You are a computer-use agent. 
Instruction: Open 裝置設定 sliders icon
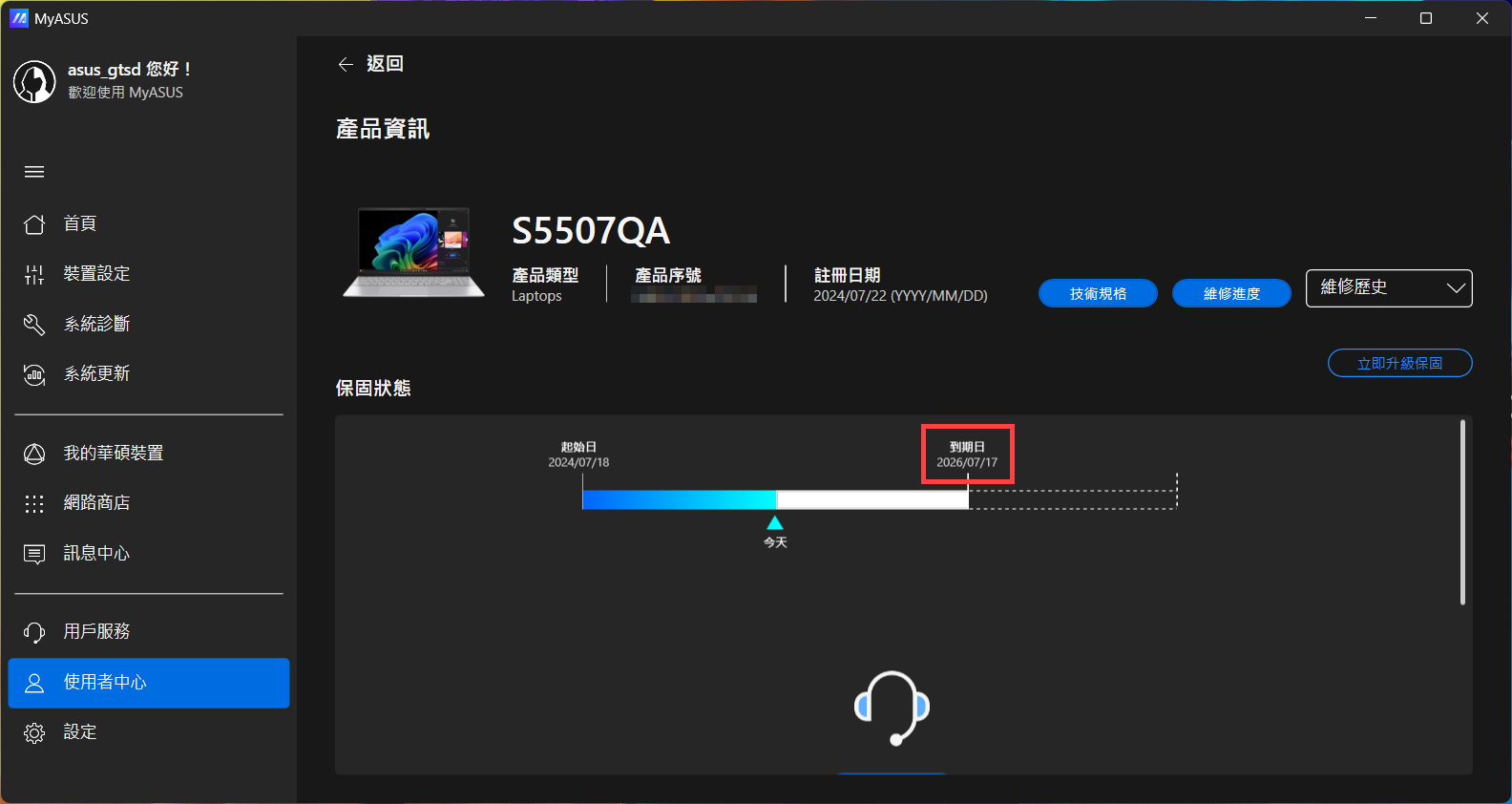tap(34, 275)
